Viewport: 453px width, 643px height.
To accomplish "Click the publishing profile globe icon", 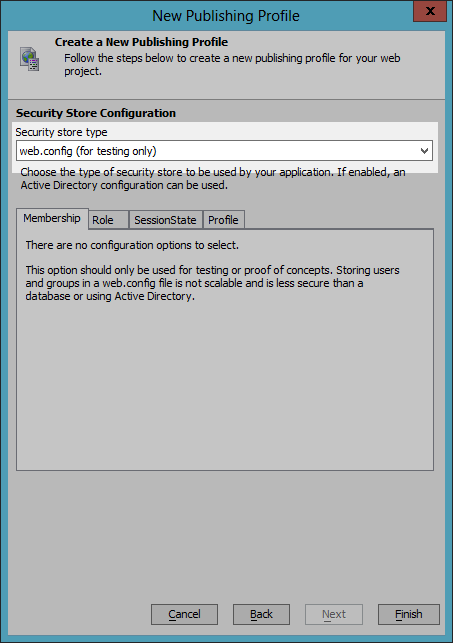I will pyautogui.click(x=30, y=59).
